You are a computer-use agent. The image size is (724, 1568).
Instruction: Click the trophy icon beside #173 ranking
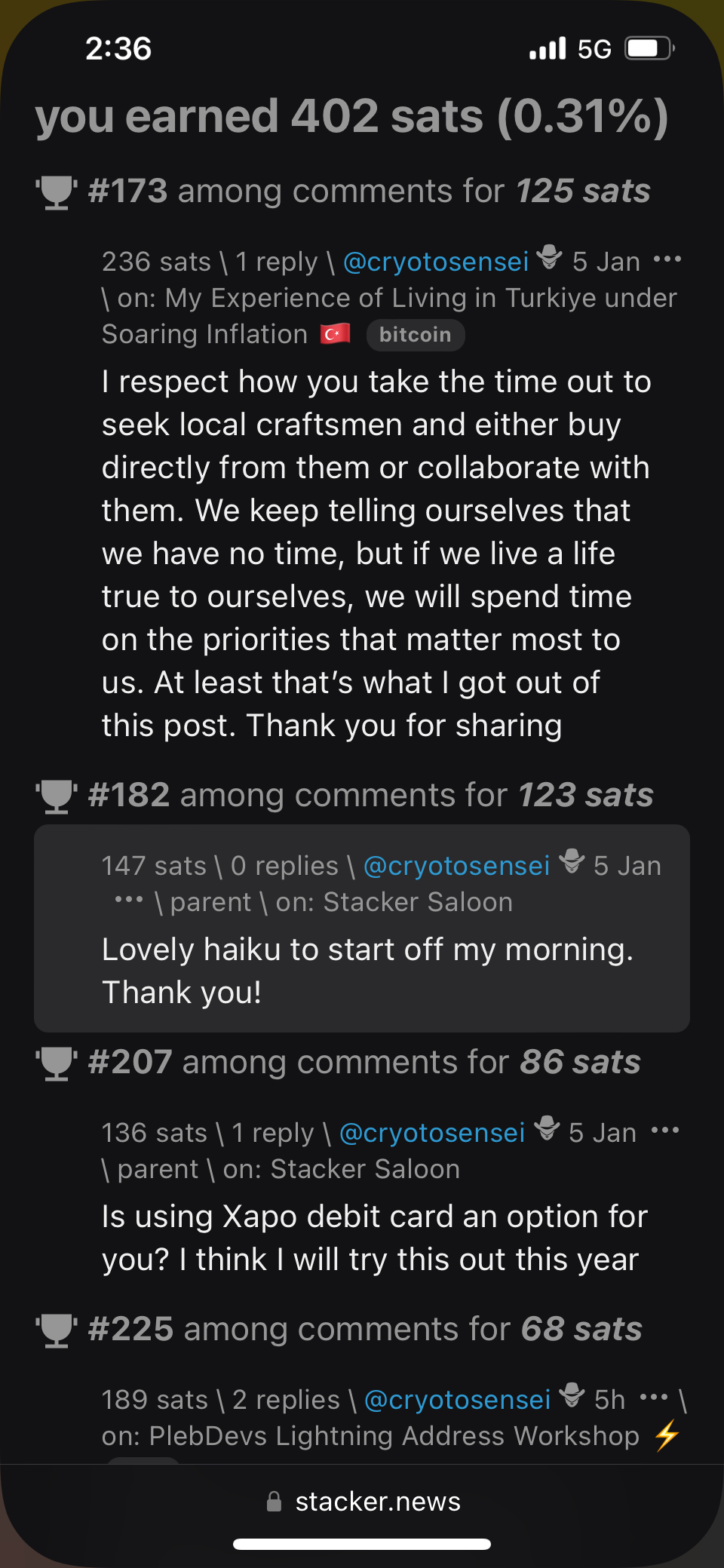click(x=56, y=192)
